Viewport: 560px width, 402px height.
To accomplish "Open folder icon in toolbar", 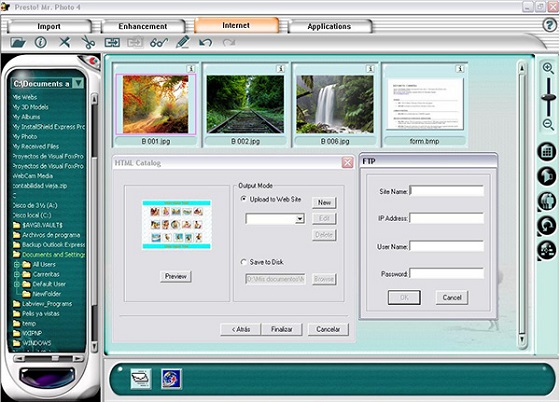I will (18, 43).
